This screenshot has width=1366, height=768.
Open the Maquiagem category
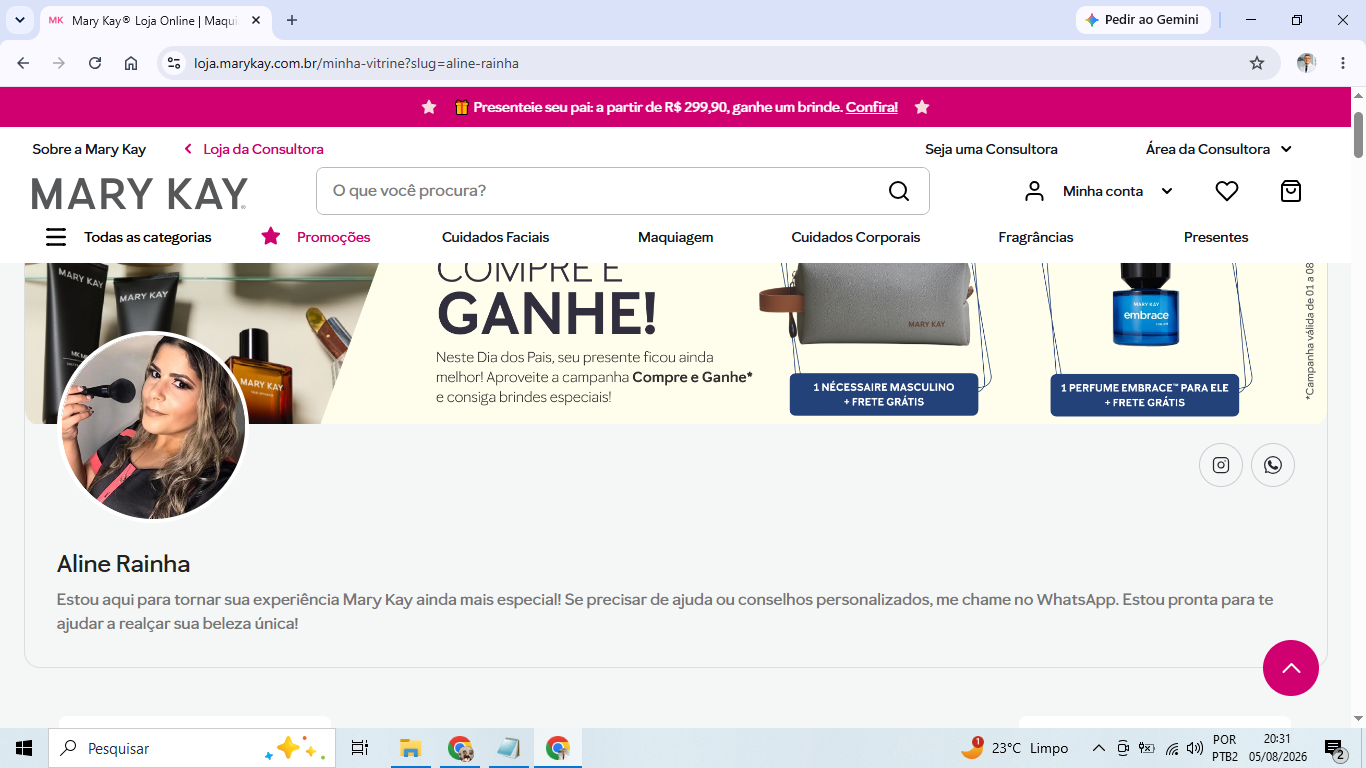click(676, 237)
